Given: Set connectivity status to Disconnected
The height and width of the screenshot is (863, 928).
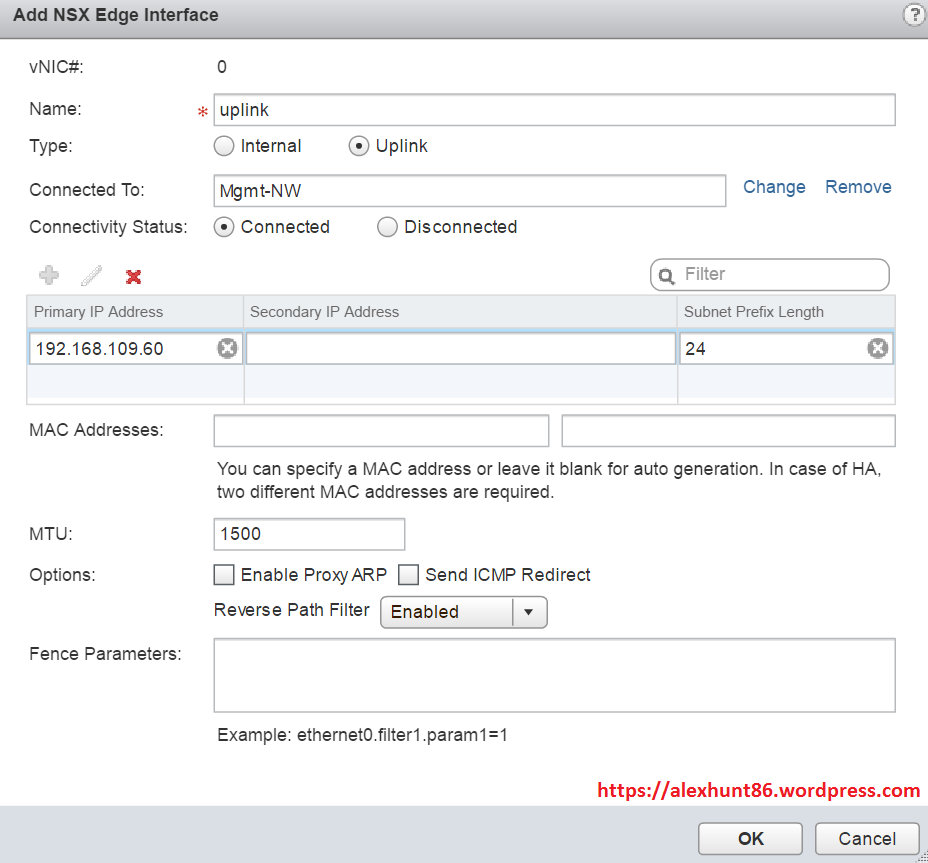Looking at the screenshot, I should coord(388,227).
